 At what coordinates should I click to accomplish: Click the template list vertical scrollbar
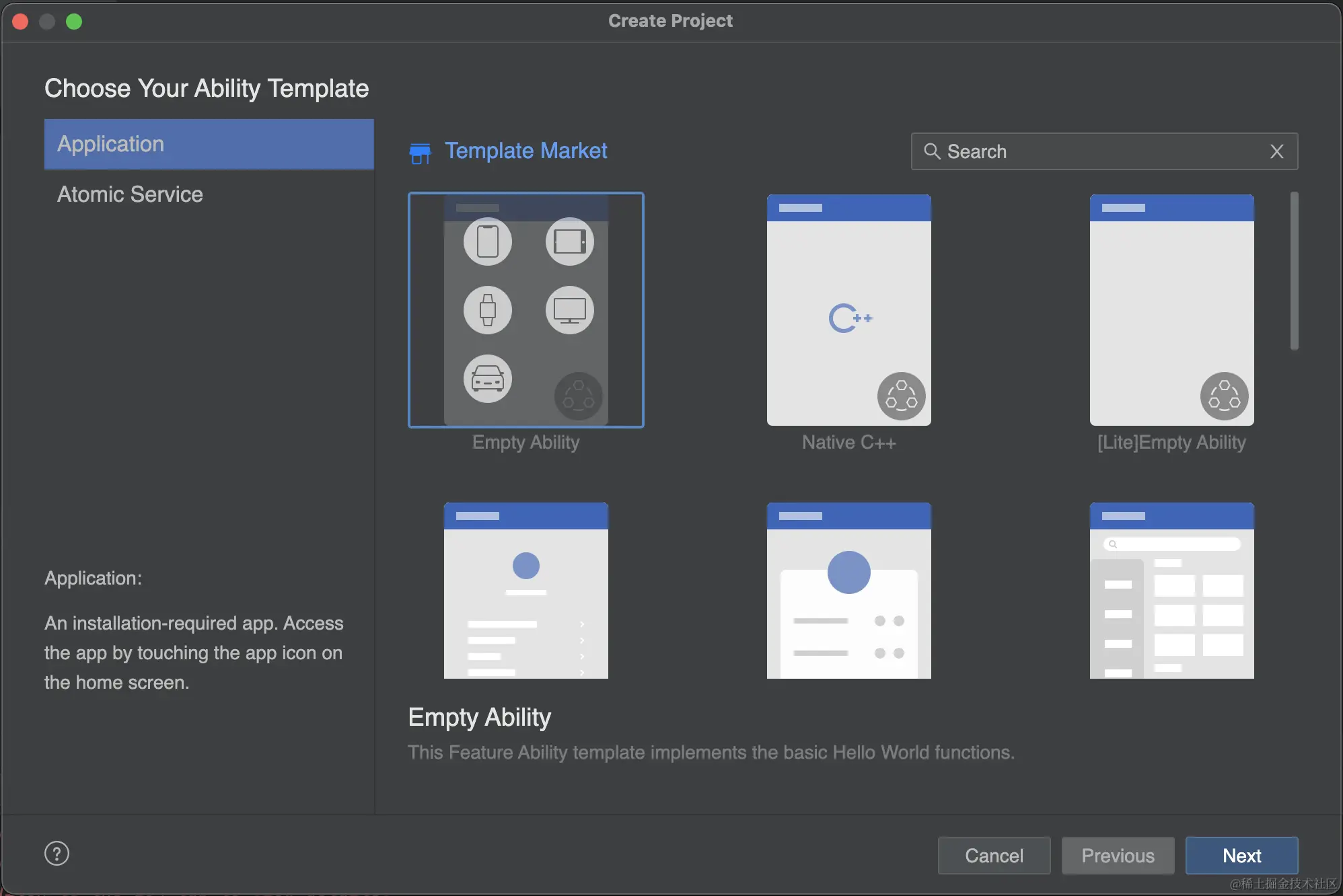1293,271
